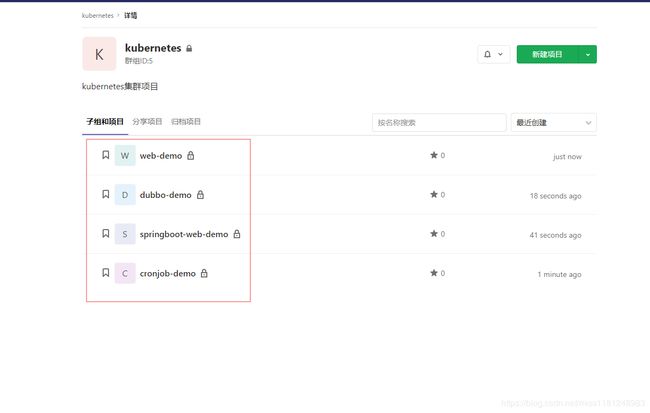The image size is (650, 413).
Task: Click the K avatar of kubernetes group
Action: (99, 54)
